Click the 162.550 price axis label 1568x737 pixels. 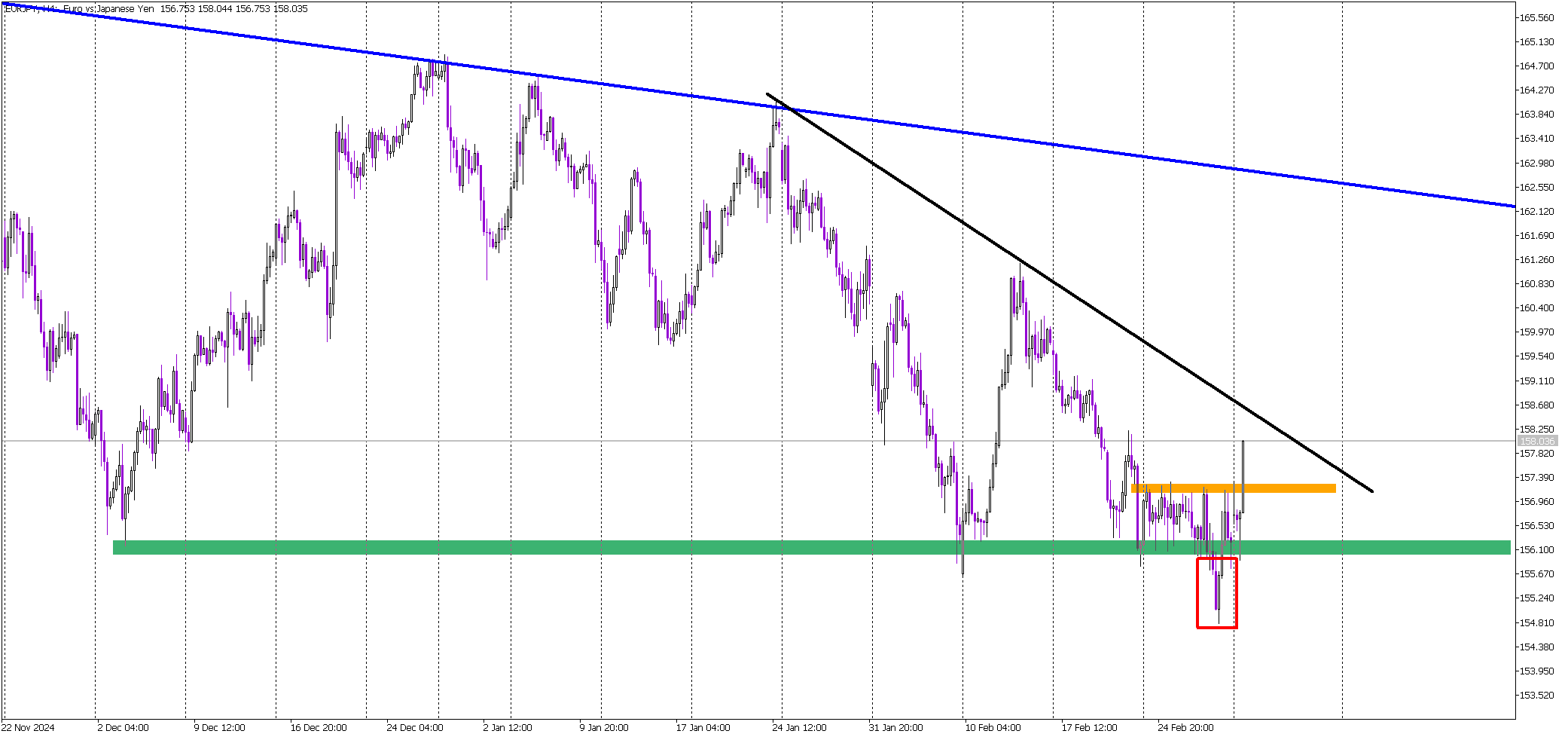point(1536,187)
